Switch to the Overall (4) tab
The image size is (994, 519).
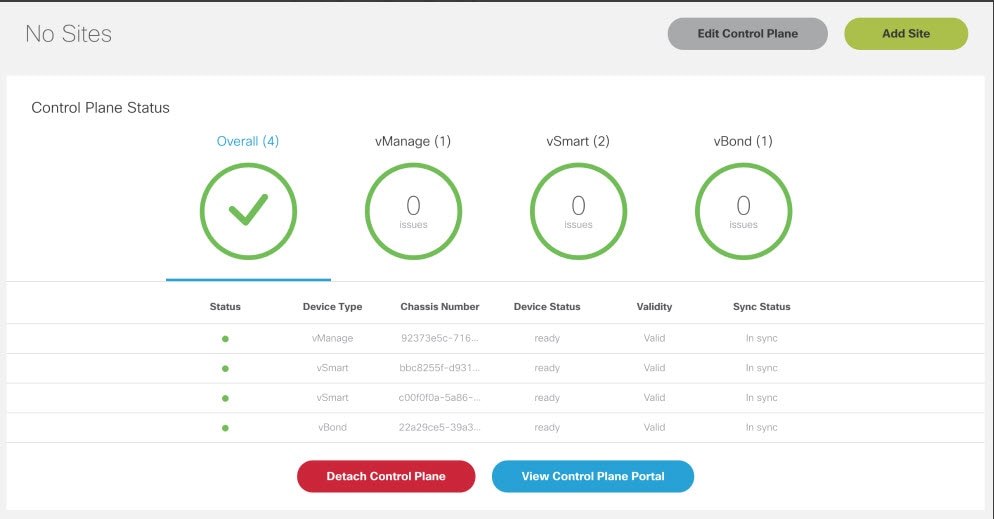click(248, 141)
